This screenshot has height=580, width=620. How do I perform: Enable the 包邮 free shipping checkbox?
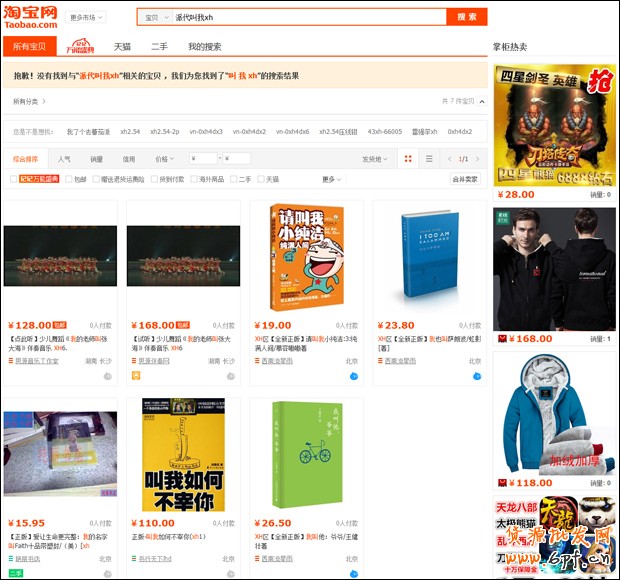click(x=69, y=179)
